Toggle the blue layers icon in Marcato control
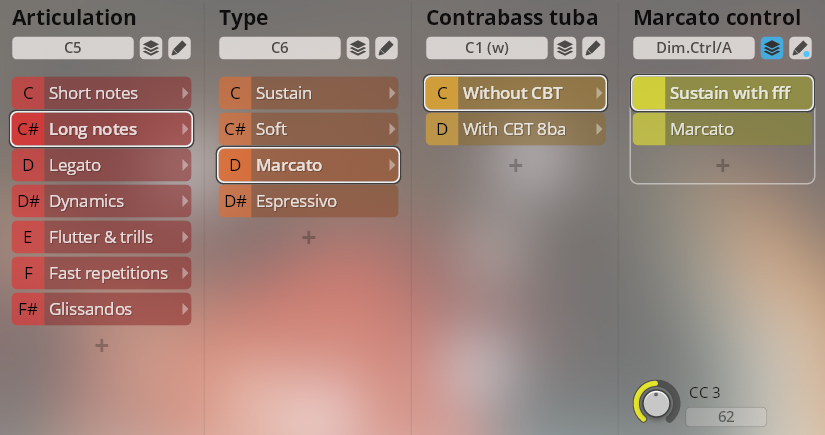 click(771, 47)
